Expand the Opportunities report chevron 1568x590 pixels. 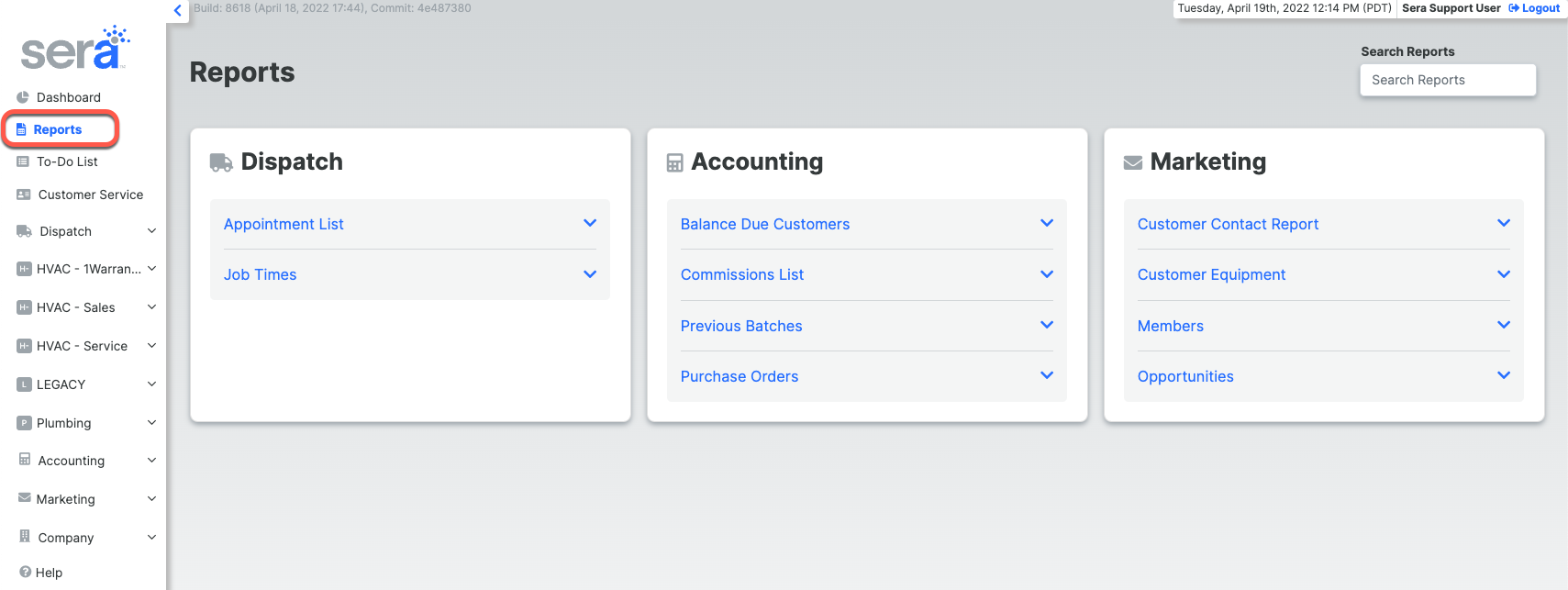click(x=1503, y=376)
